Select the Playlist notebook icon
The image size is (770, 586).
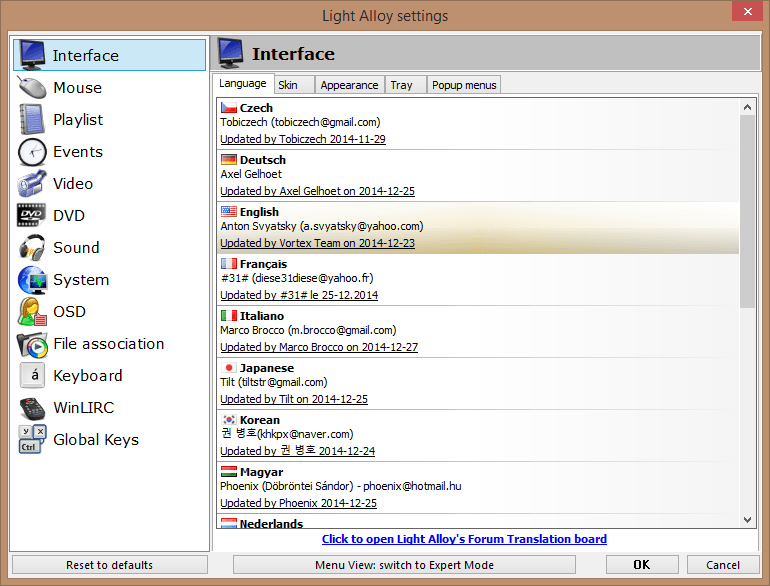32,120
